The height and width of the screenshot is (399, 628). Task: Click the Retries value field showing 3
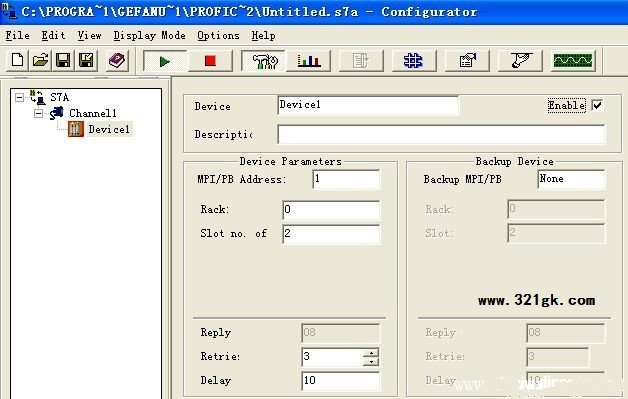pyautogui.click(x=332, y=357)
